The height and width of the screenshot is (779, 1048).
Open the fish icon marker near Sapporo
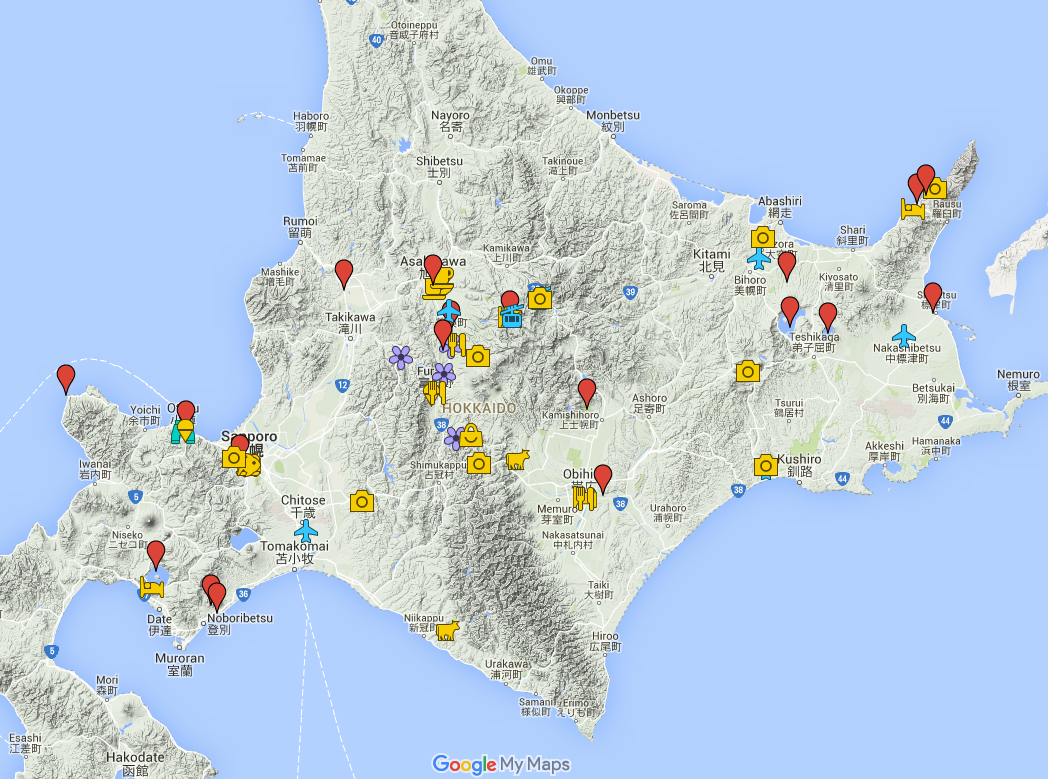coord(249,466)
